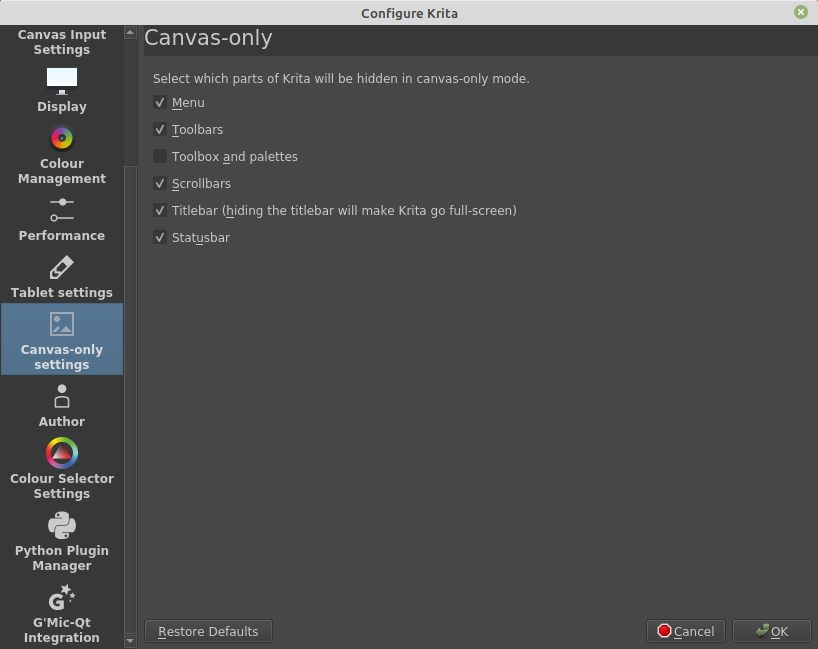This screenshot has height=649, width=818.
Task: Click Restore Defaults button
Action: point(208,631)
